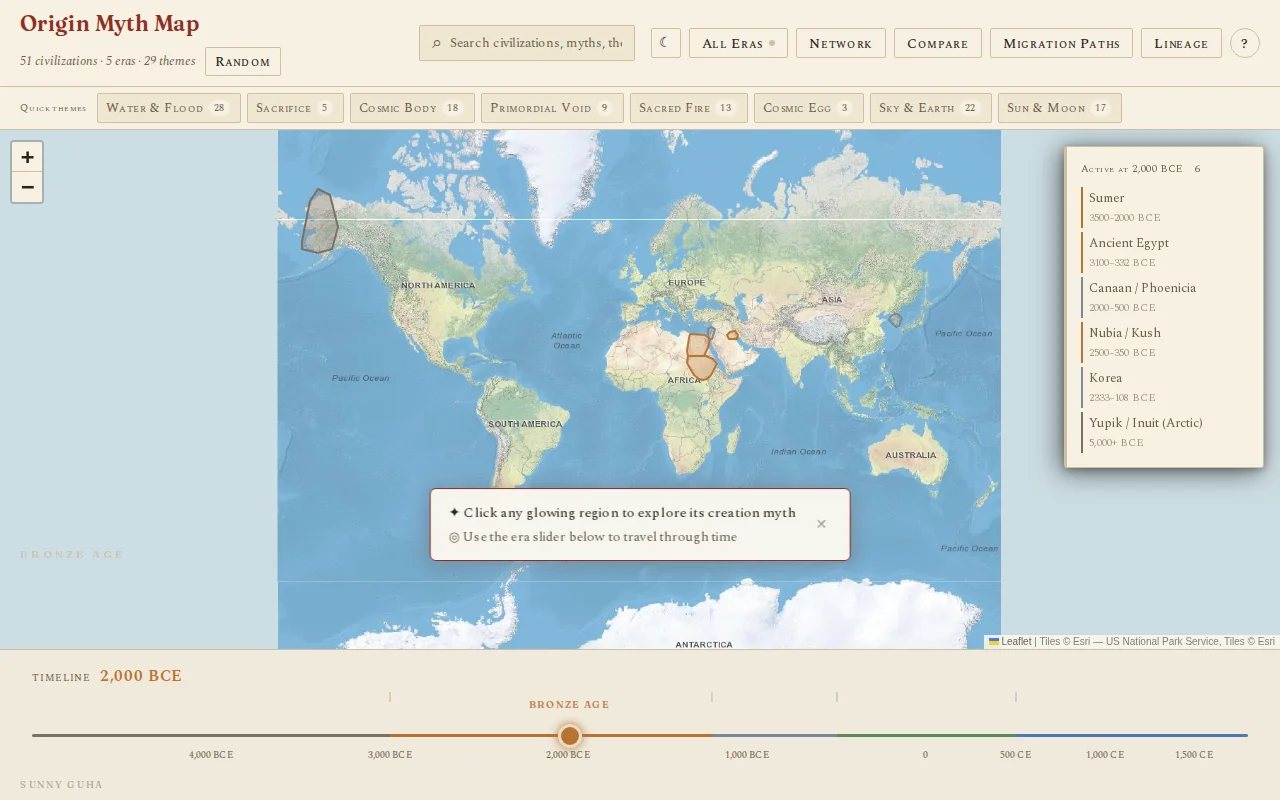The height and width of the screenshot is (800, 1280).
Task: Select Yupik / Inuit (Arctic) entry
Action: point(1165,432)
